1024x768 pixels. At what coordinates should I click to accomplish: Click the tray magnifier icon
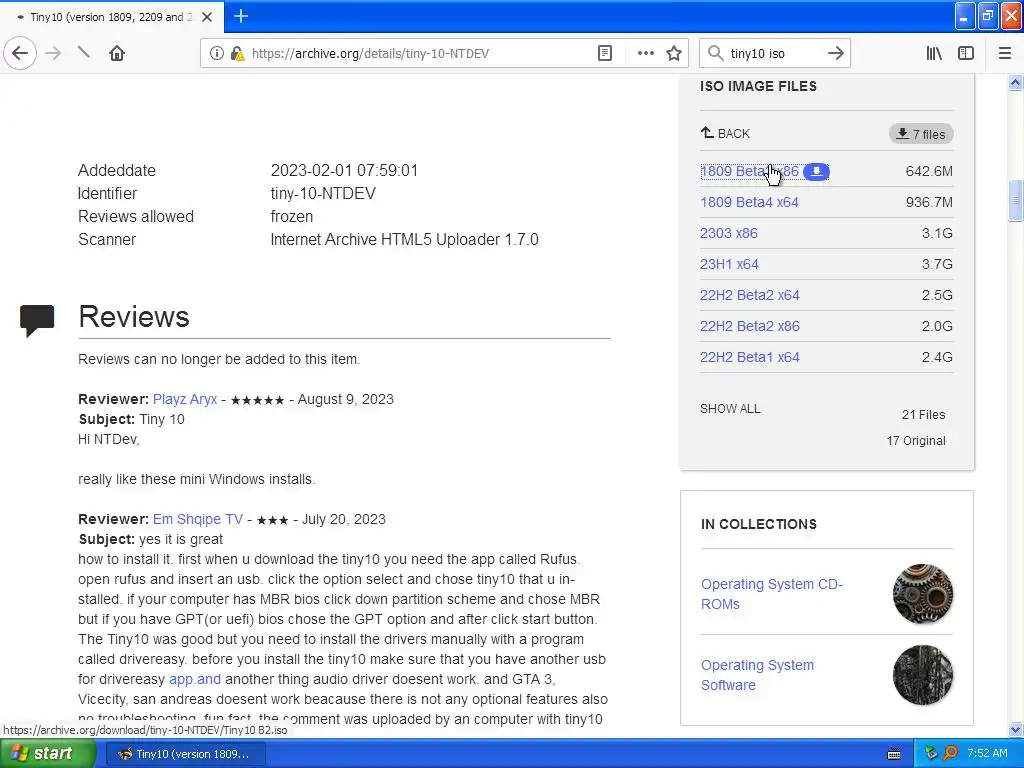click(x=950, y=754)
